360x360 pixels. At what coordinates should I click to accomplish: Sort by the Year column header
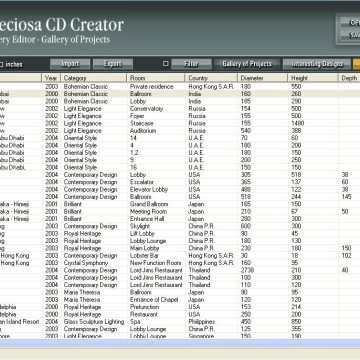click(x=51, y=78)
